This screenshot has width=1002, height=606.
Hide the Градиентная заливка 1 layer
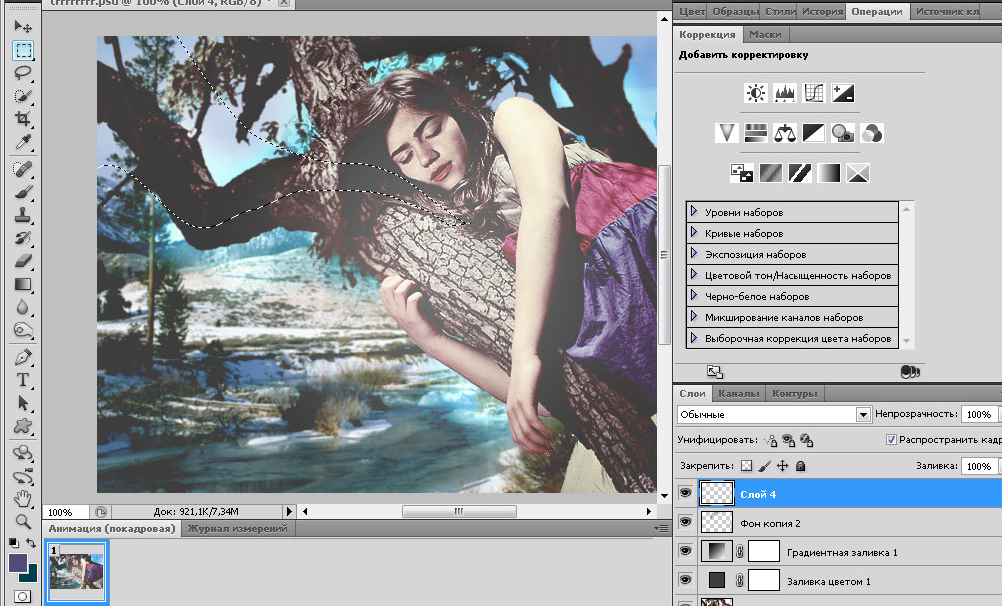pos(686,550)
